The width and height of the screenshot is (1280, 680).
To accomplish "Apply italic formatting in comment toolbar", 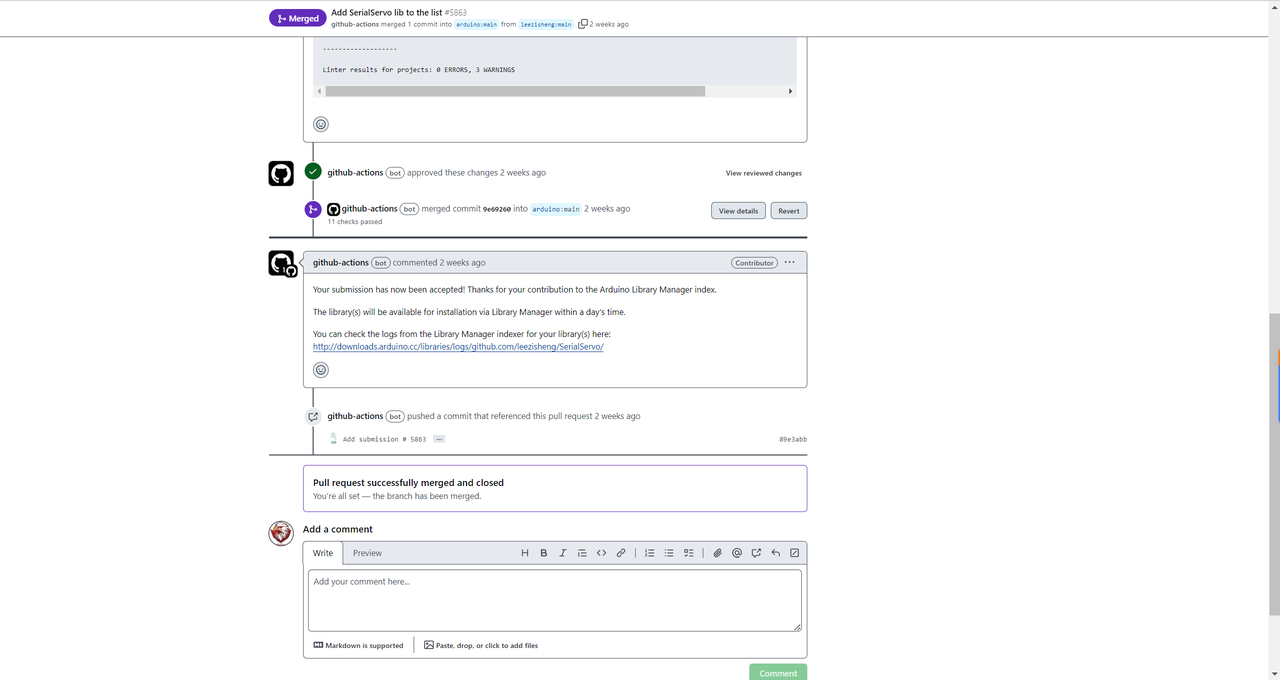I will 563,553.
